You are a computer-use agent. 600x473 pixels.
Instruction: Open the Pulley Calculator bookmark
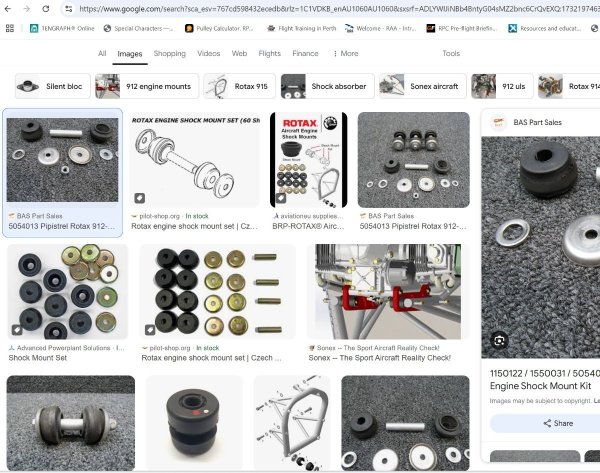click(x=218, y=28)
